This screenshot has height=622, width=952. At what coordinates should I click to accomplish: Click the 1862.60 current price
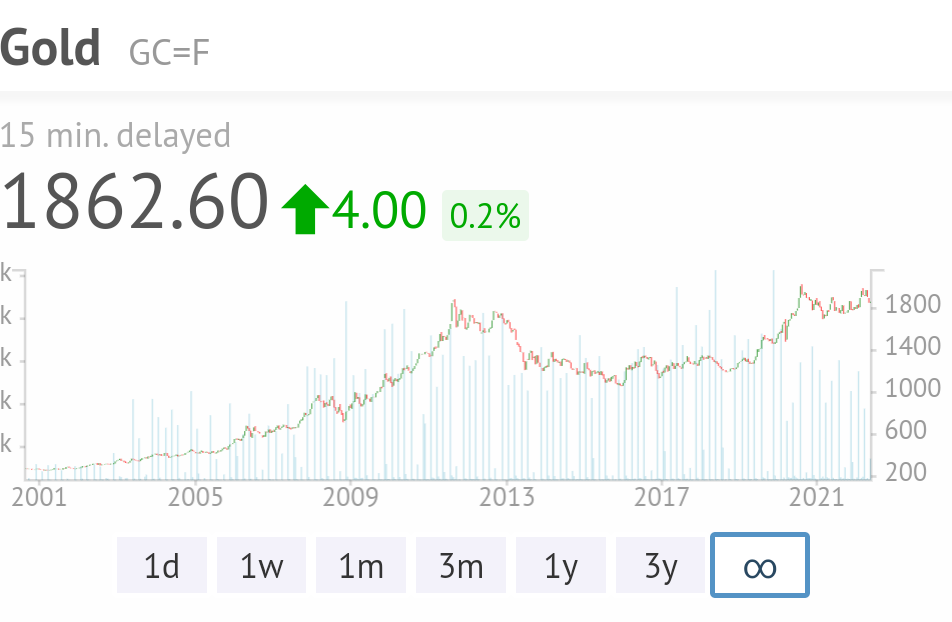click(135, 203)
